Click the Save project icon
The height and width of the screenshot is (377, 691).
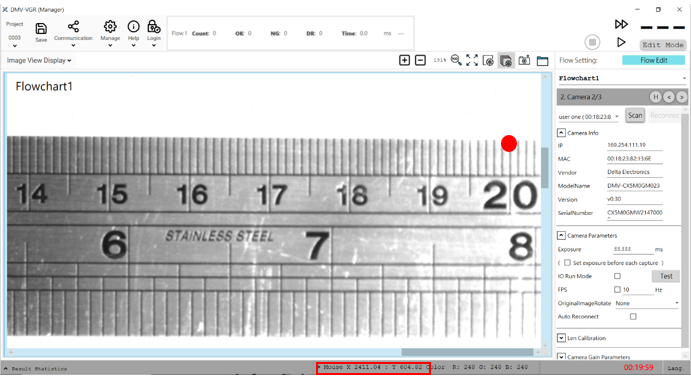pyautogui.click(x=41, y=29)
